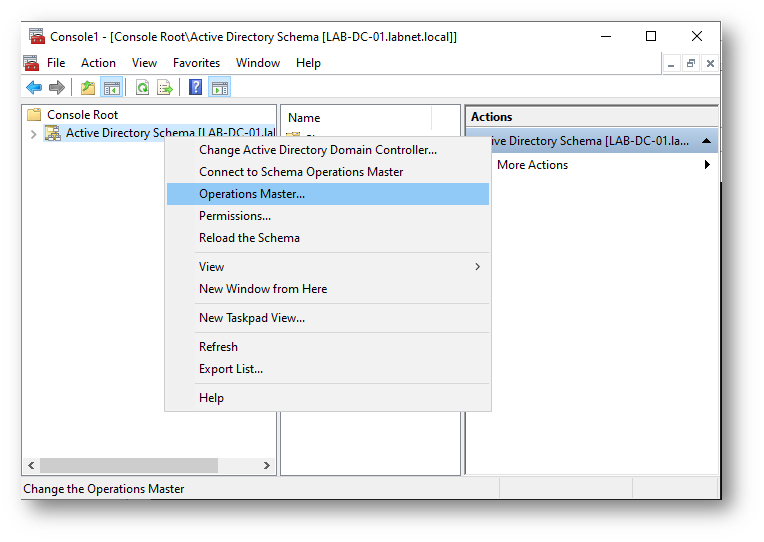Image resolution: width=764 pixels, height=542 pixels.
Task: Click the tree pane horizontal scrollbar thumb
Action: [x=129, y=465]
